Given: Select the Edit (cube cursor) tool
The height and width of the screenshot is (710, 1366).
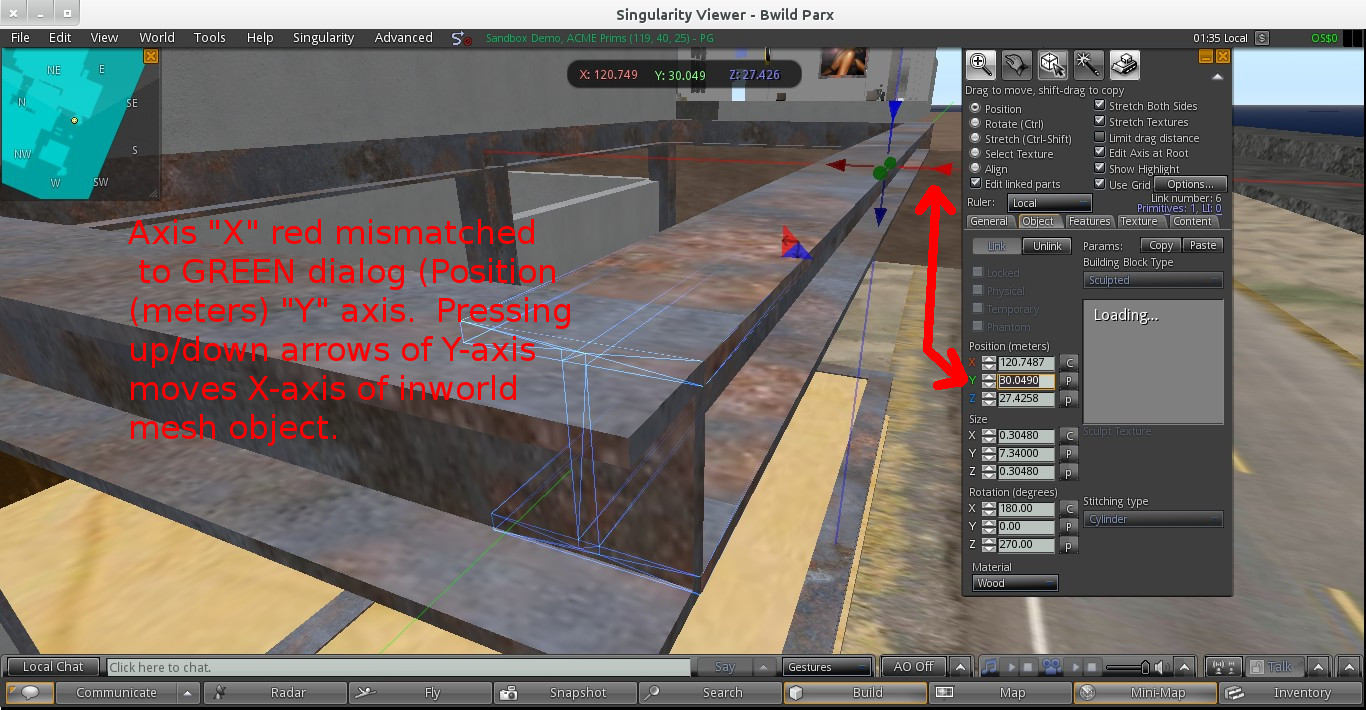Looking at the screenshot, I should 1053,65.
